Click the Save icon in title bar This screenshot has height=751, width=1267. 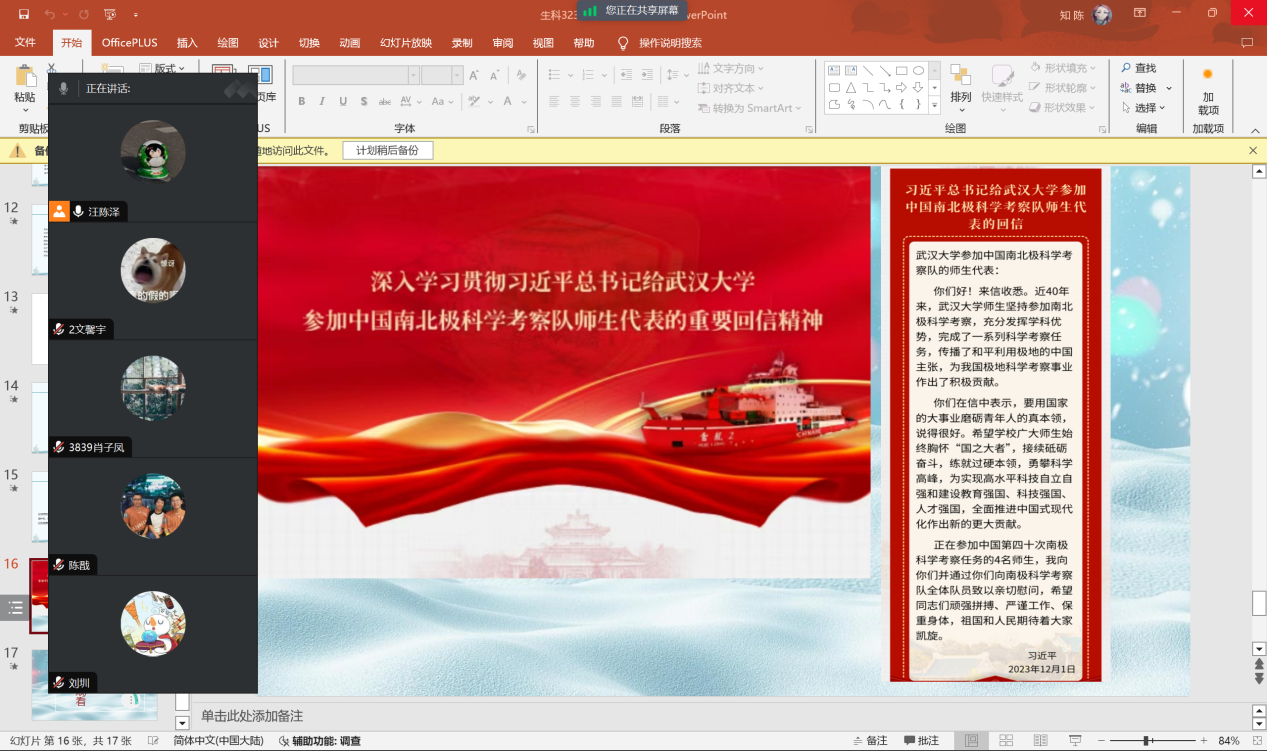point(24,14)
